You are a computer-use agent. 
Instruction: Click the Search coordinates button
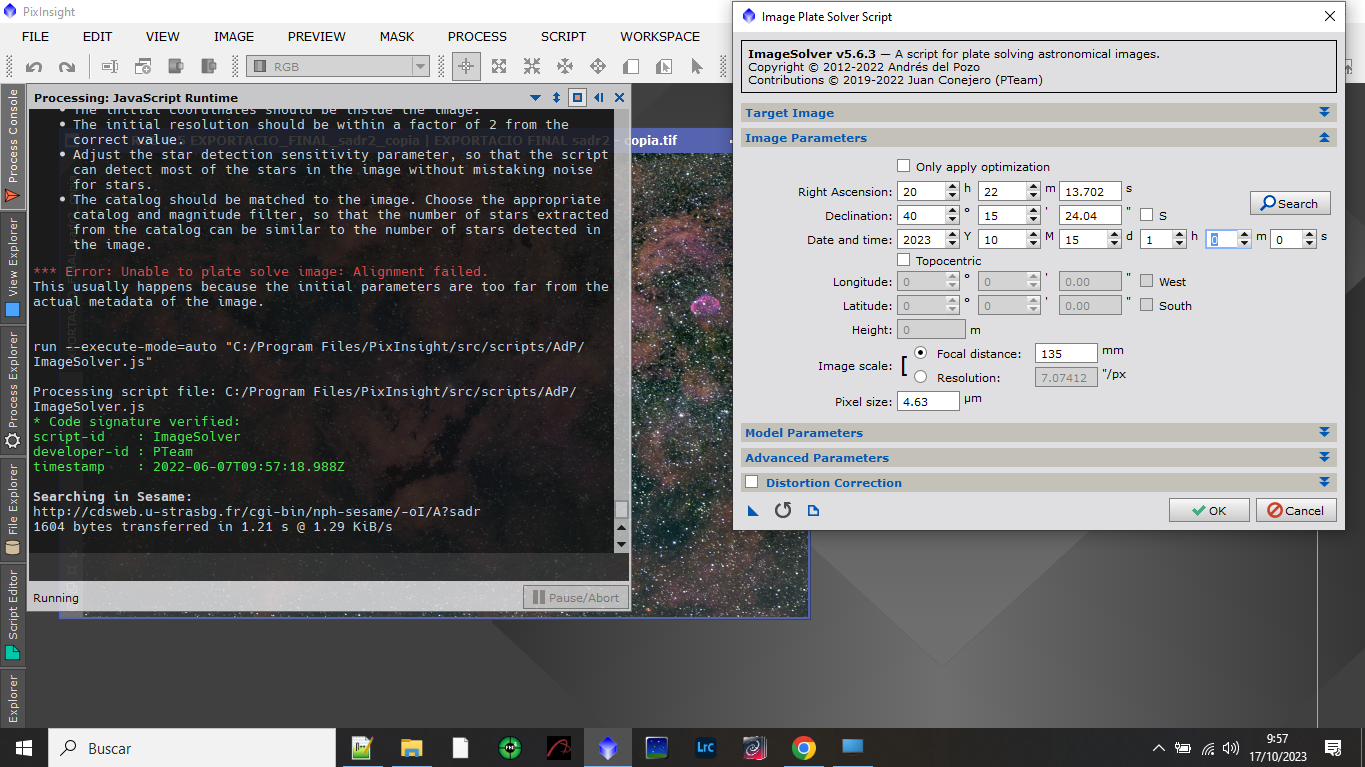(1290, 203)
